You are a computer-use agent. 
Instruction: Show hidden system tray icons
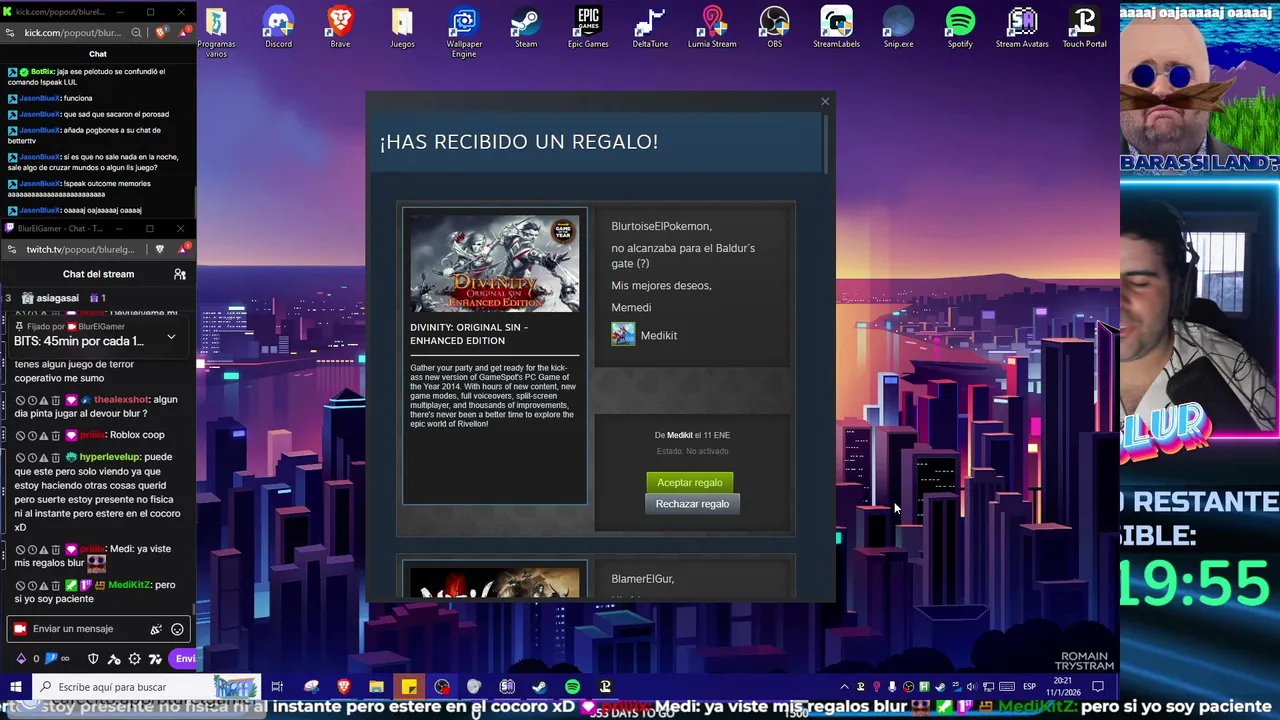coord(844,687)
